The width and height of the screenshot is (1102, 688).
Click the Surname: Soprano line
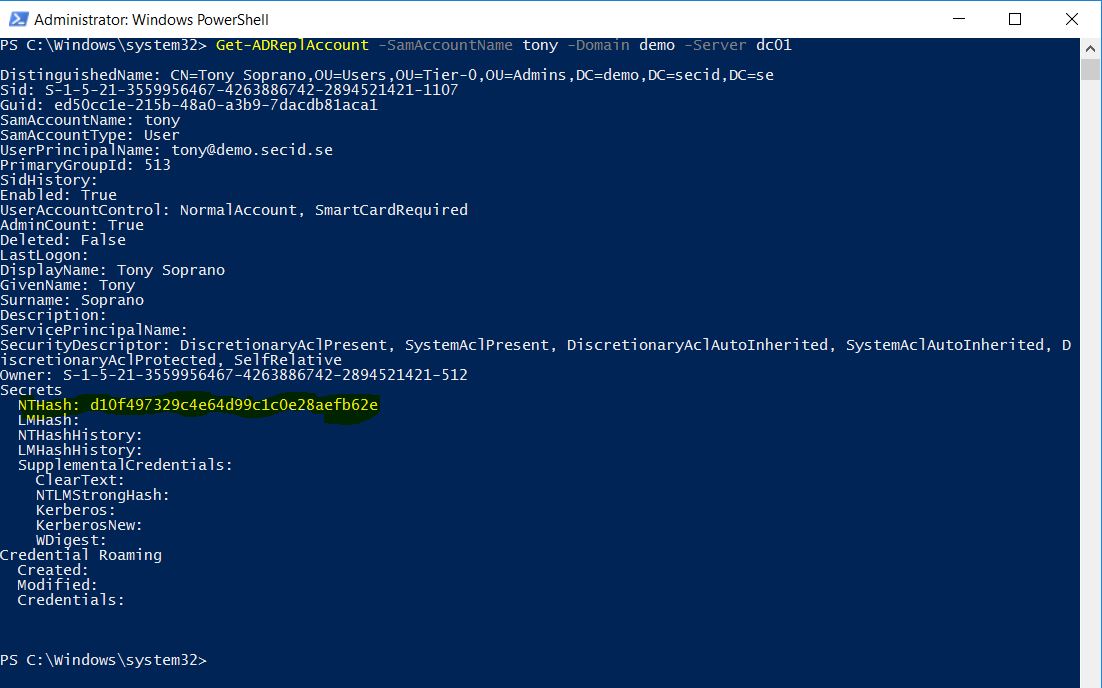tap(72, 300)
